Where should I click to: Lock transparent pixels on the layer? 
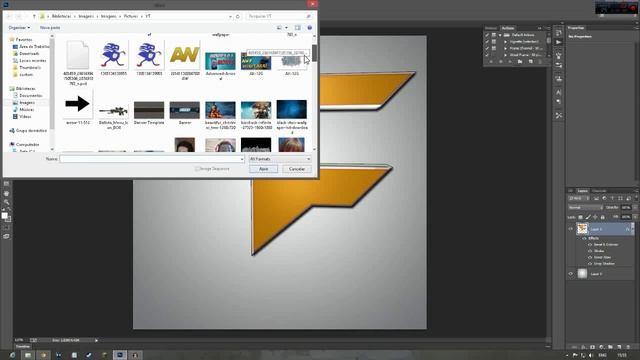point(580,217)
